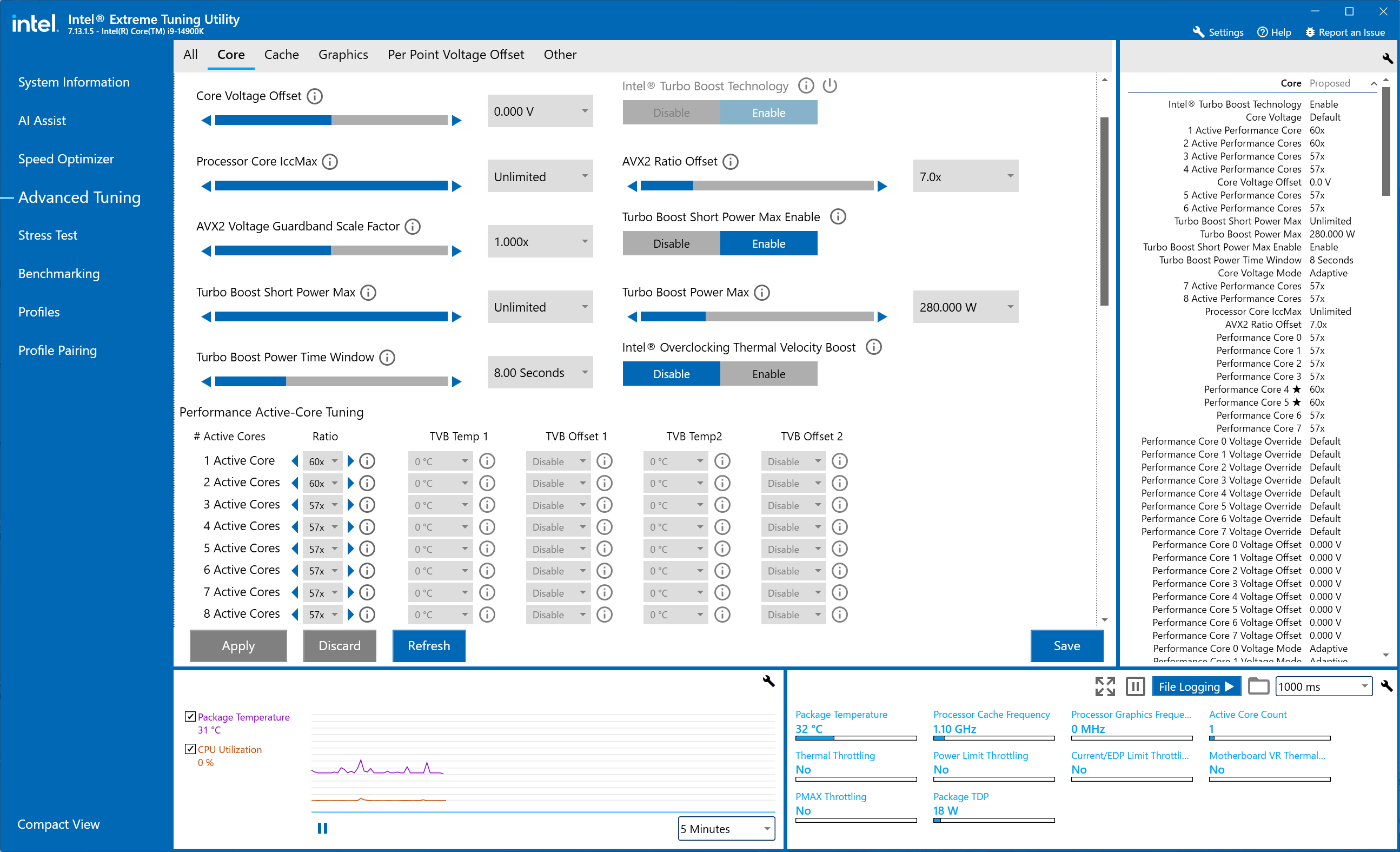Enable Overclocking Thermal Velocity Boost

coord(768,374)
